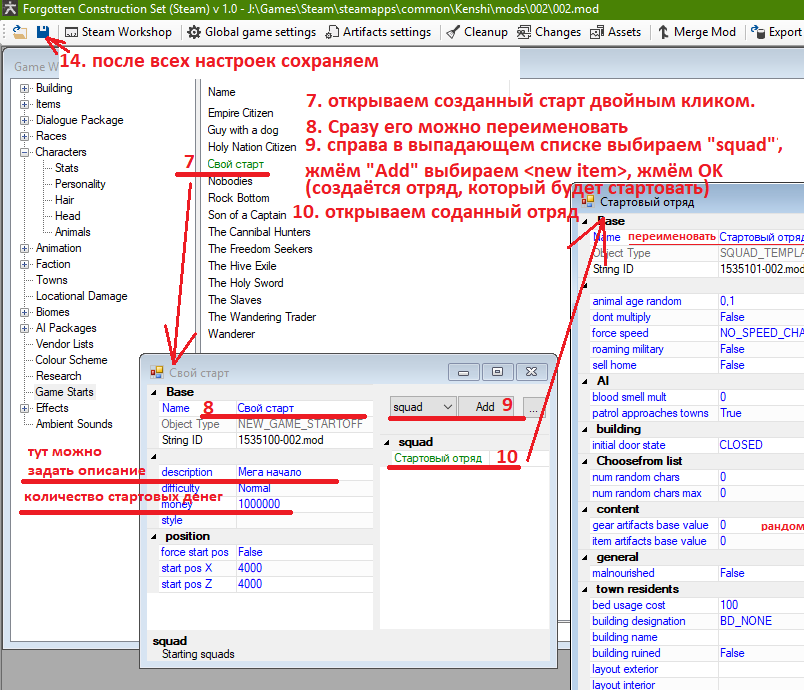Edit Name field value Свой старт
The width and height of the screenshot is (804, 690).
[305, 408]
